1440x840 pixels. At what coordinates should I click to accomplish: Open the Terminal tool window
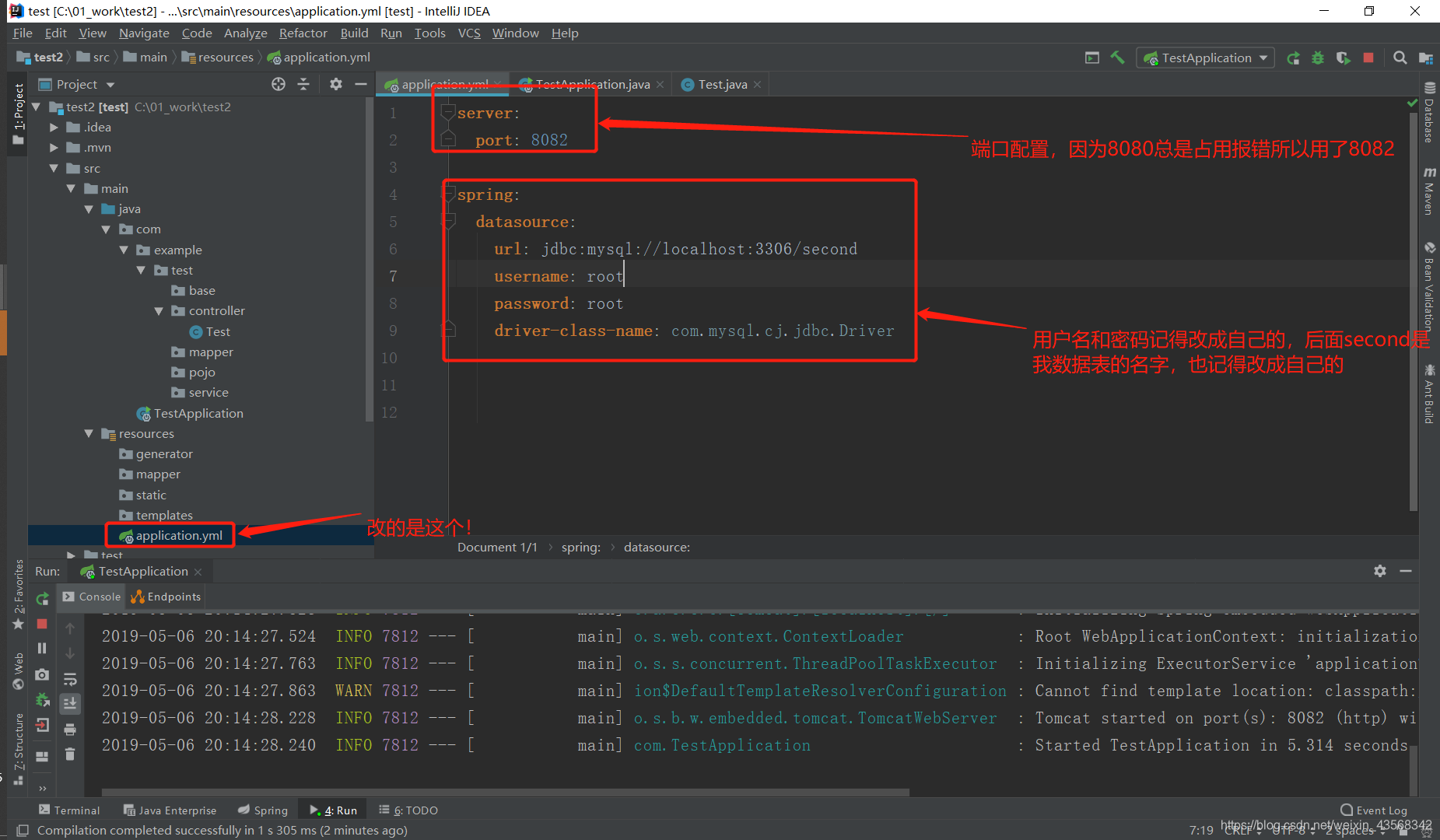tap(69, 810)
